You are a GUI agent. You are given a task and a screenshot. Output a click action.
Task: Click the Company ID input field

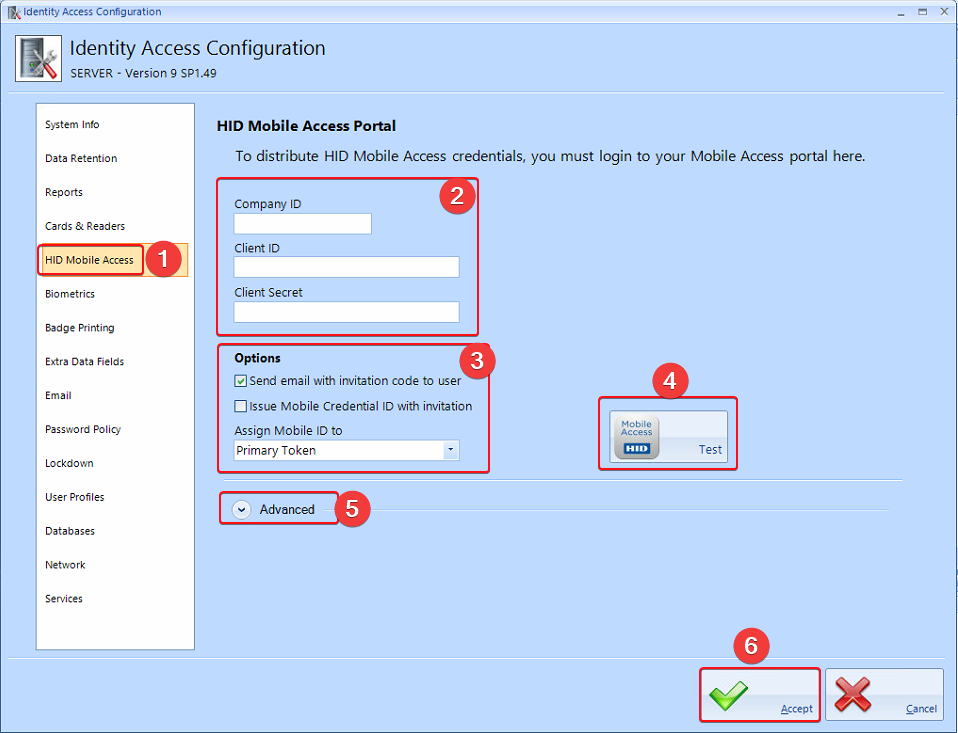pos(302,224)
